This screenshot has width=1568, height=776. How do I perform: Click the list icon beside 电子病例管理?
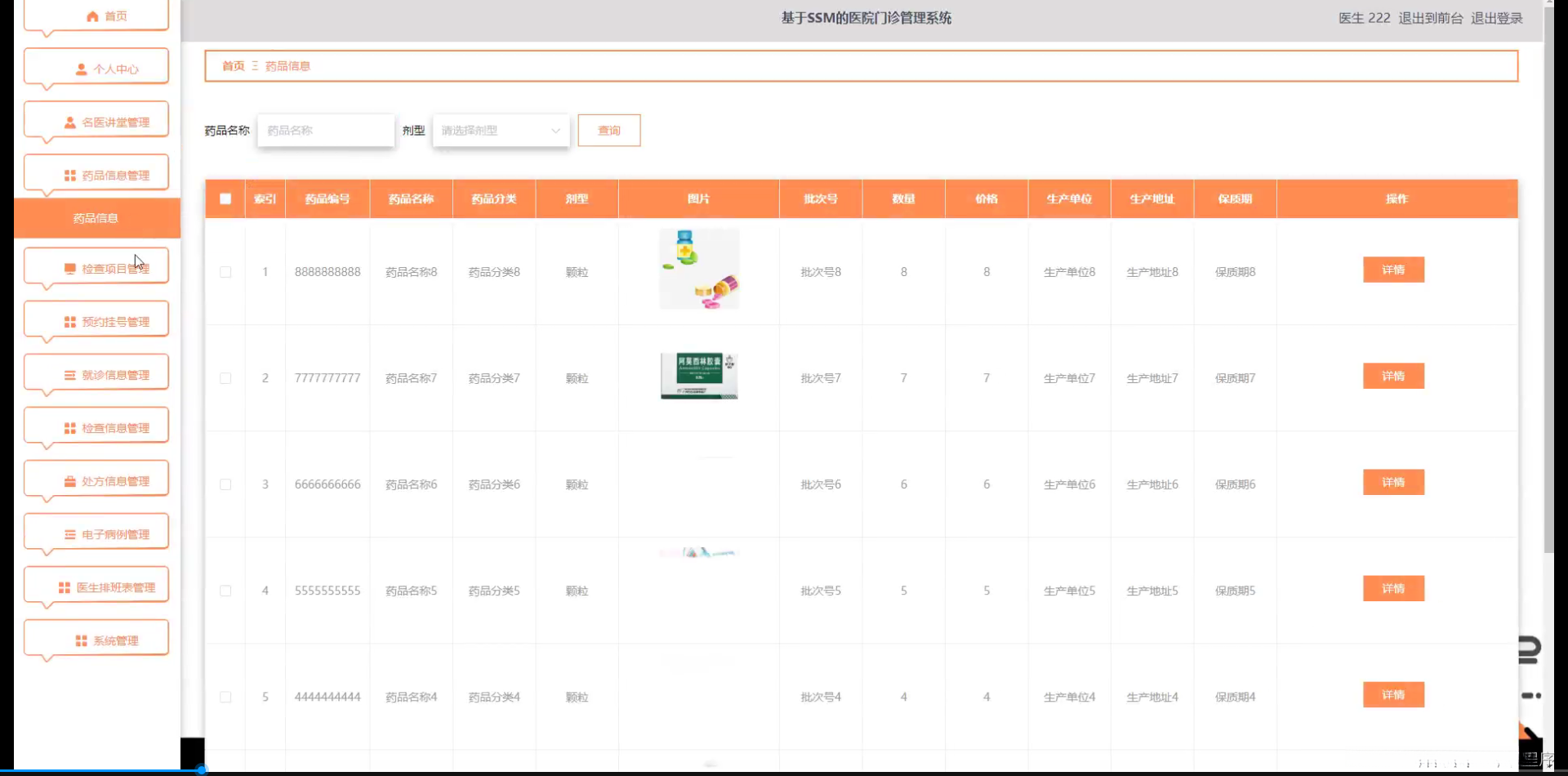(x=70, y=534)
